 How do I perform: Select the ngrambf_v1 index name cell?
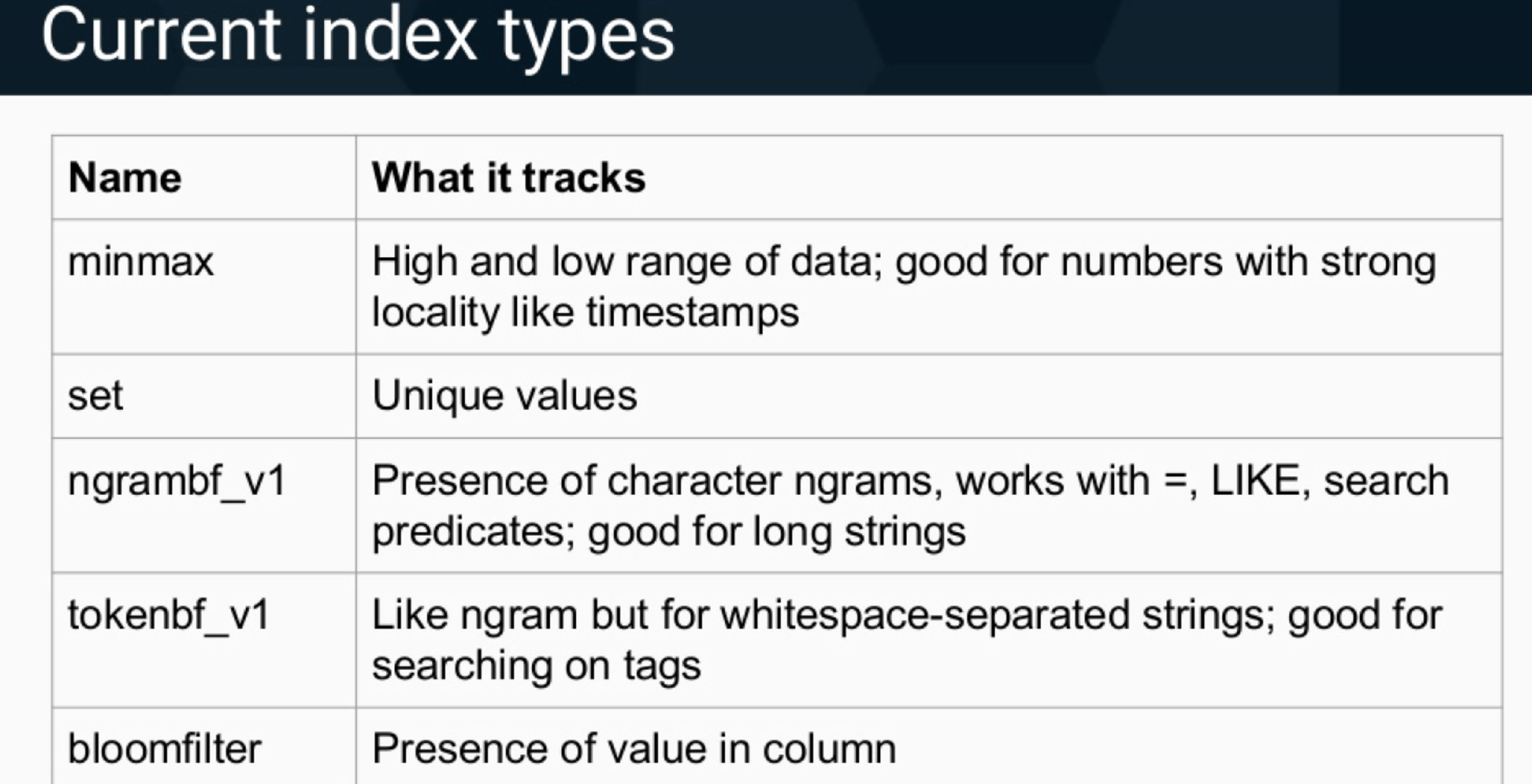(x=176, y=481)
